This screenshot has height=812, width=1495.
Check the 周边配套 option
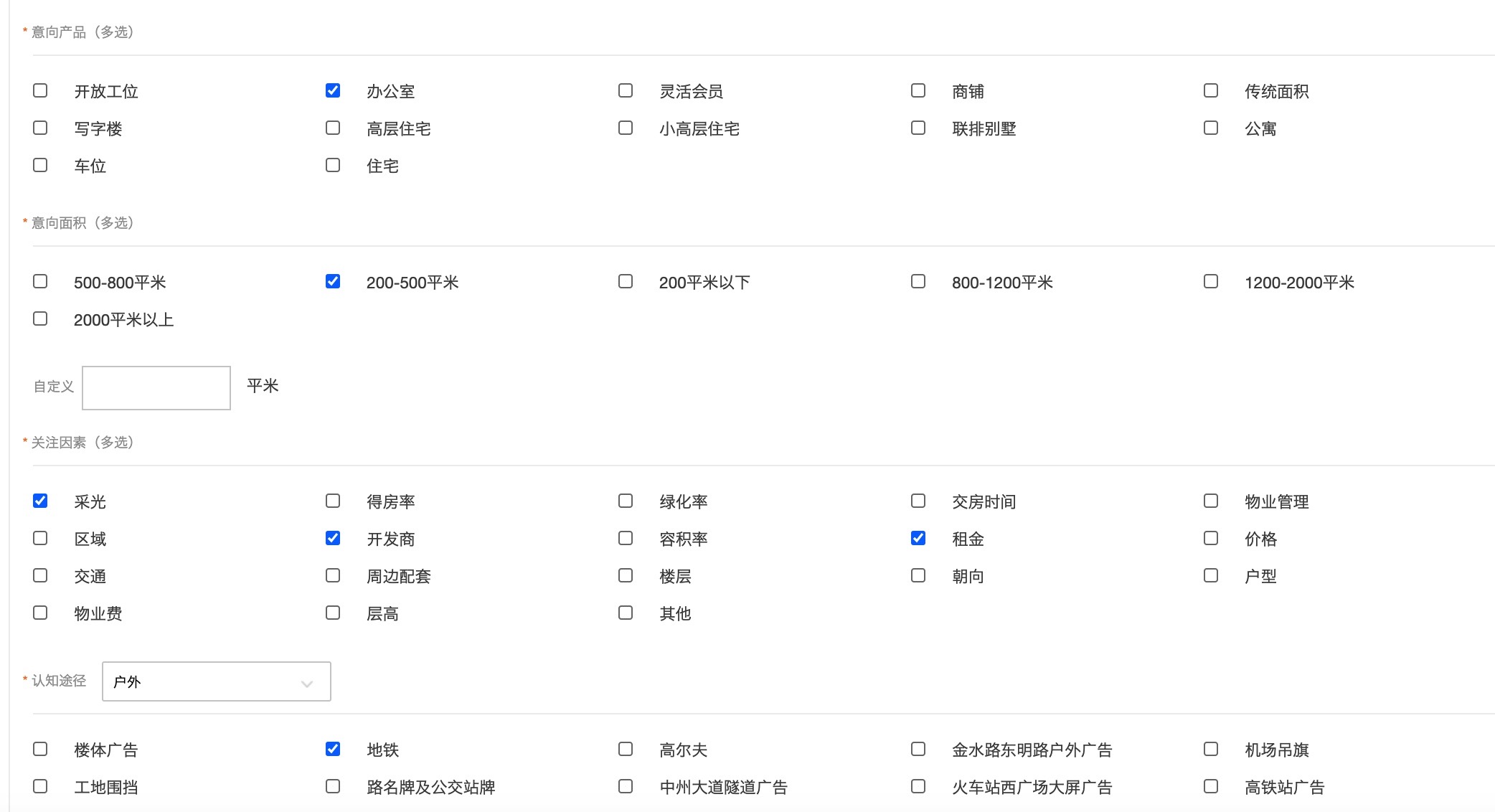tap(333, 576)
